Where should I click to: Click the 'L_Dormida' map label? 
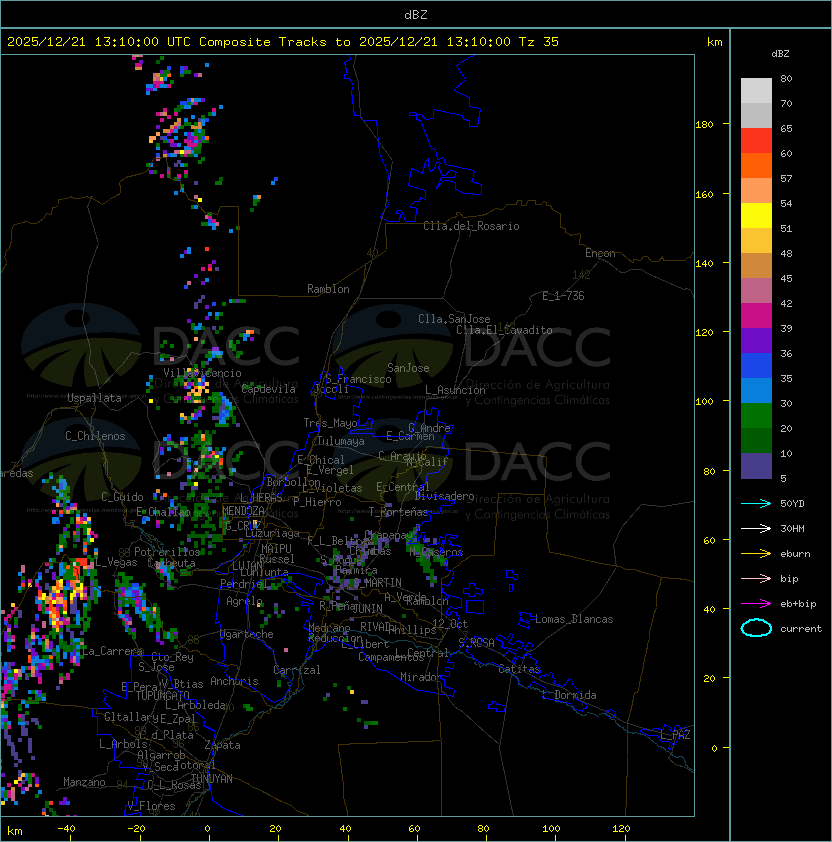(569, 695)
